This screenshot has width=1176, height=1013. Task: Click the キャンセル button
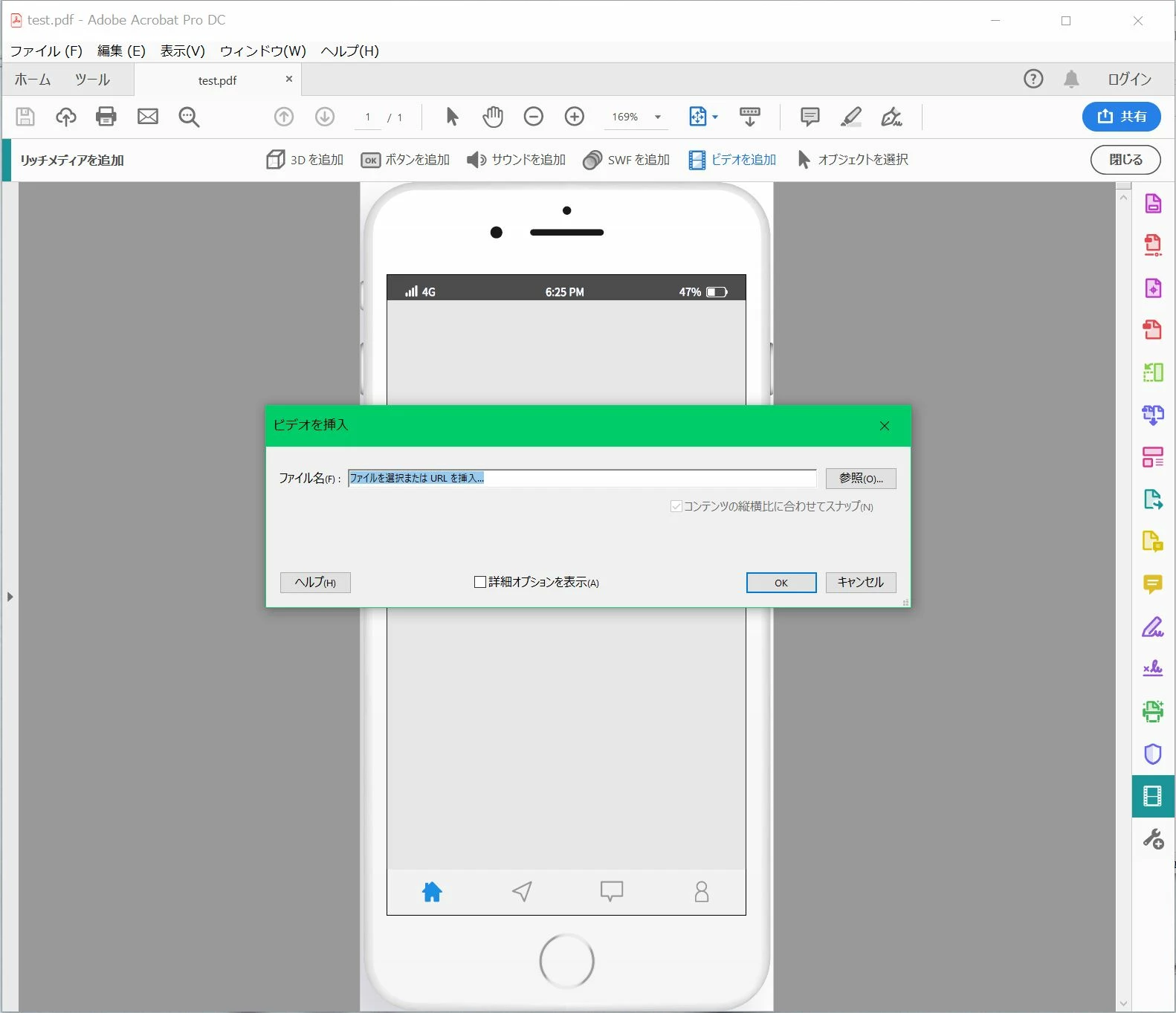pyautogui.click(x=861, y=583)
